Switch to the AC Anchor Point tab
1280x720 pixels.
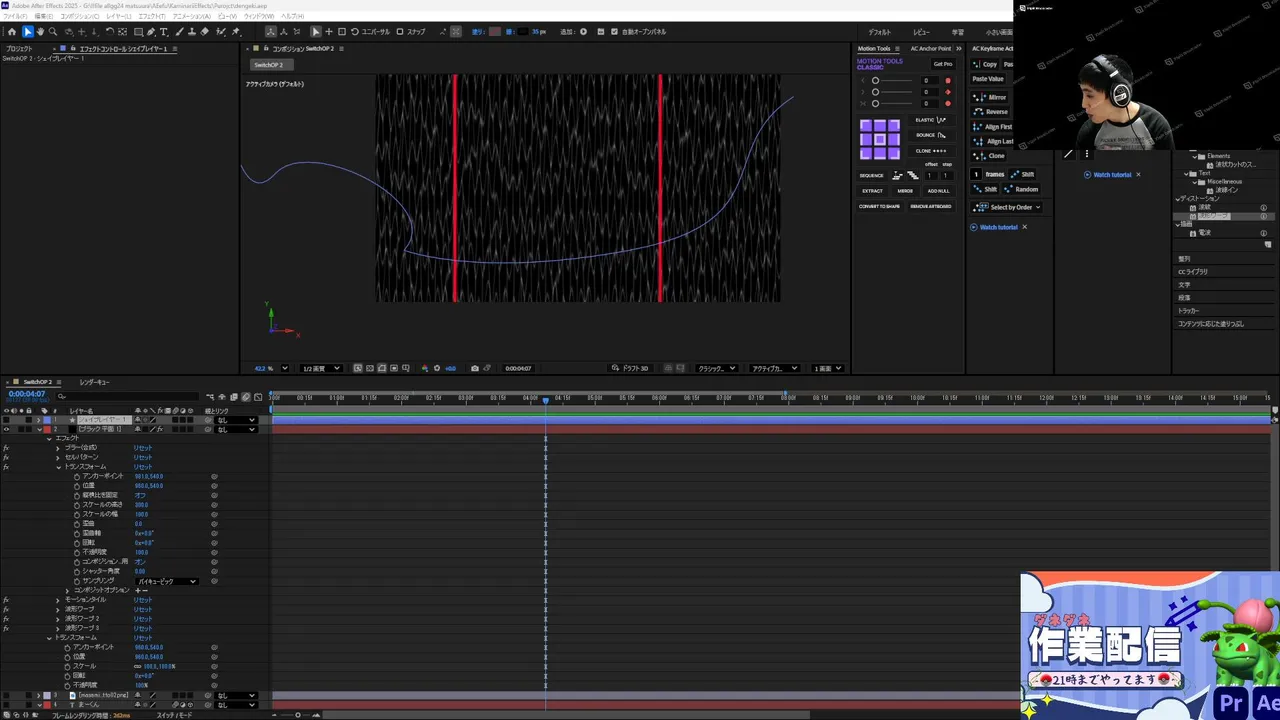pos(931,48)
